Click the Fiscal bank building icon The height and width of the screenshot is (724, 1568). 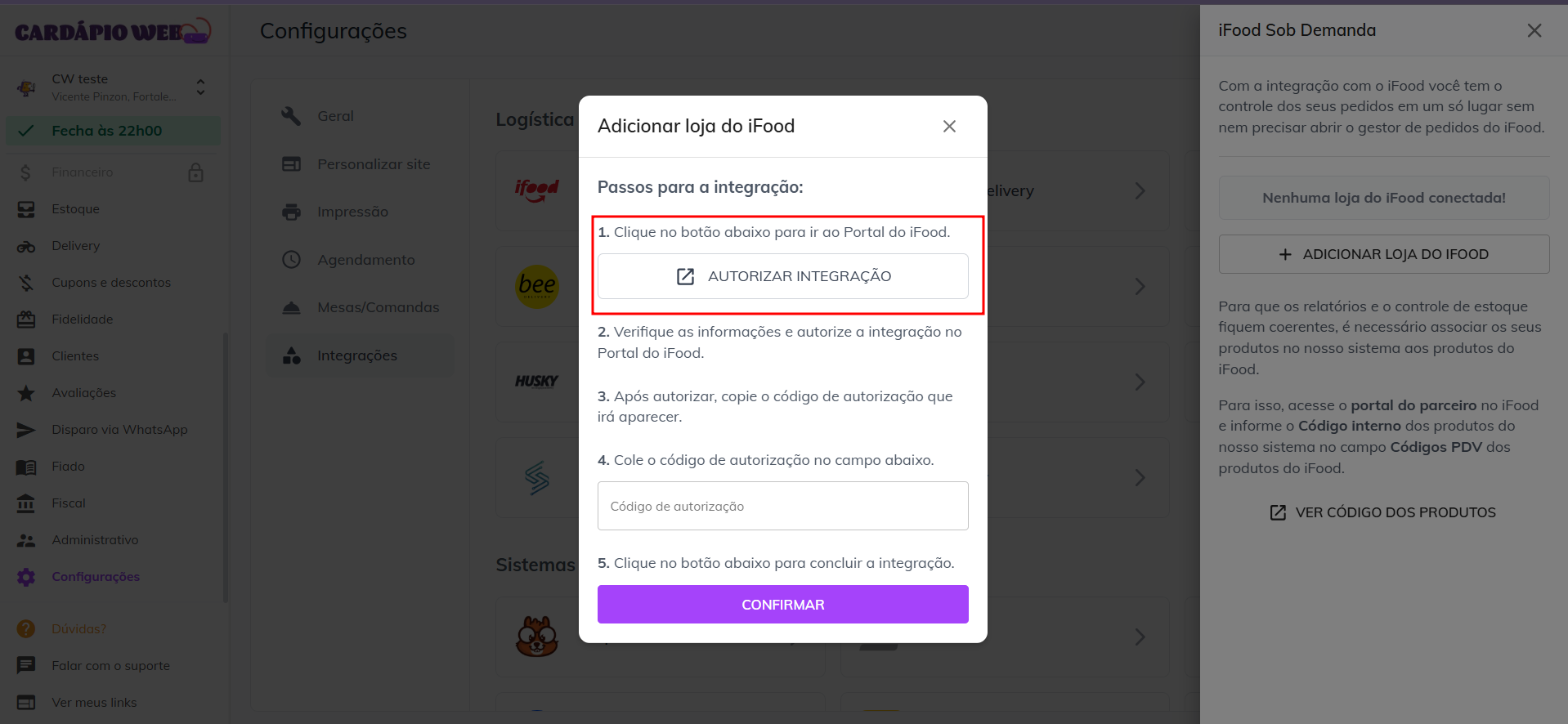coord(26,503)
